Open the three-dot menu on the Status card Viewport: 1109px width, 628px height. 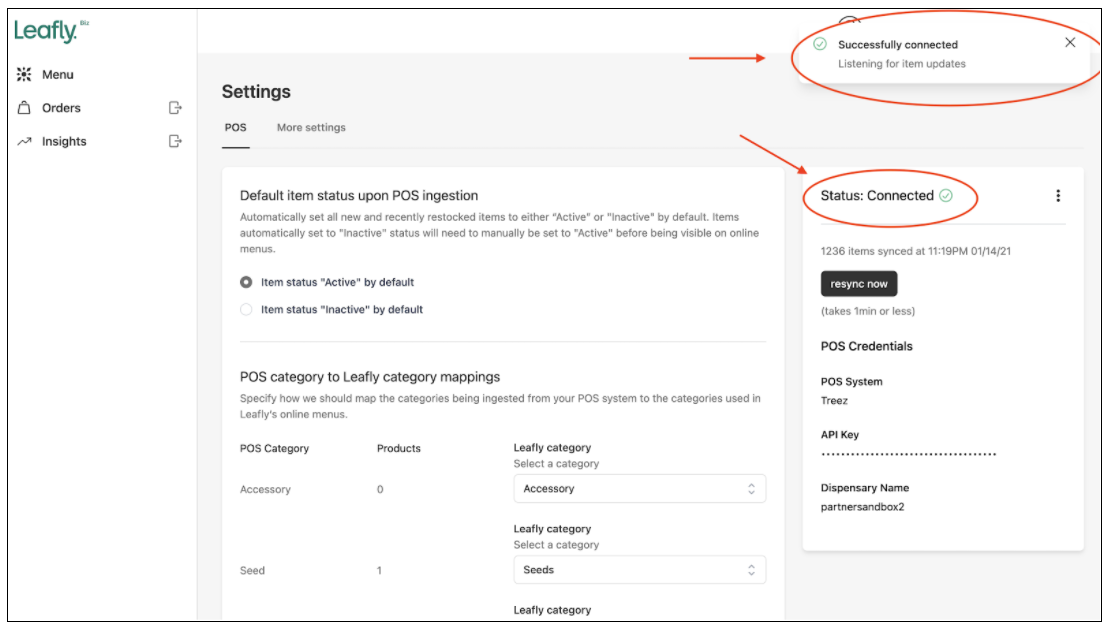[1059, 196]
